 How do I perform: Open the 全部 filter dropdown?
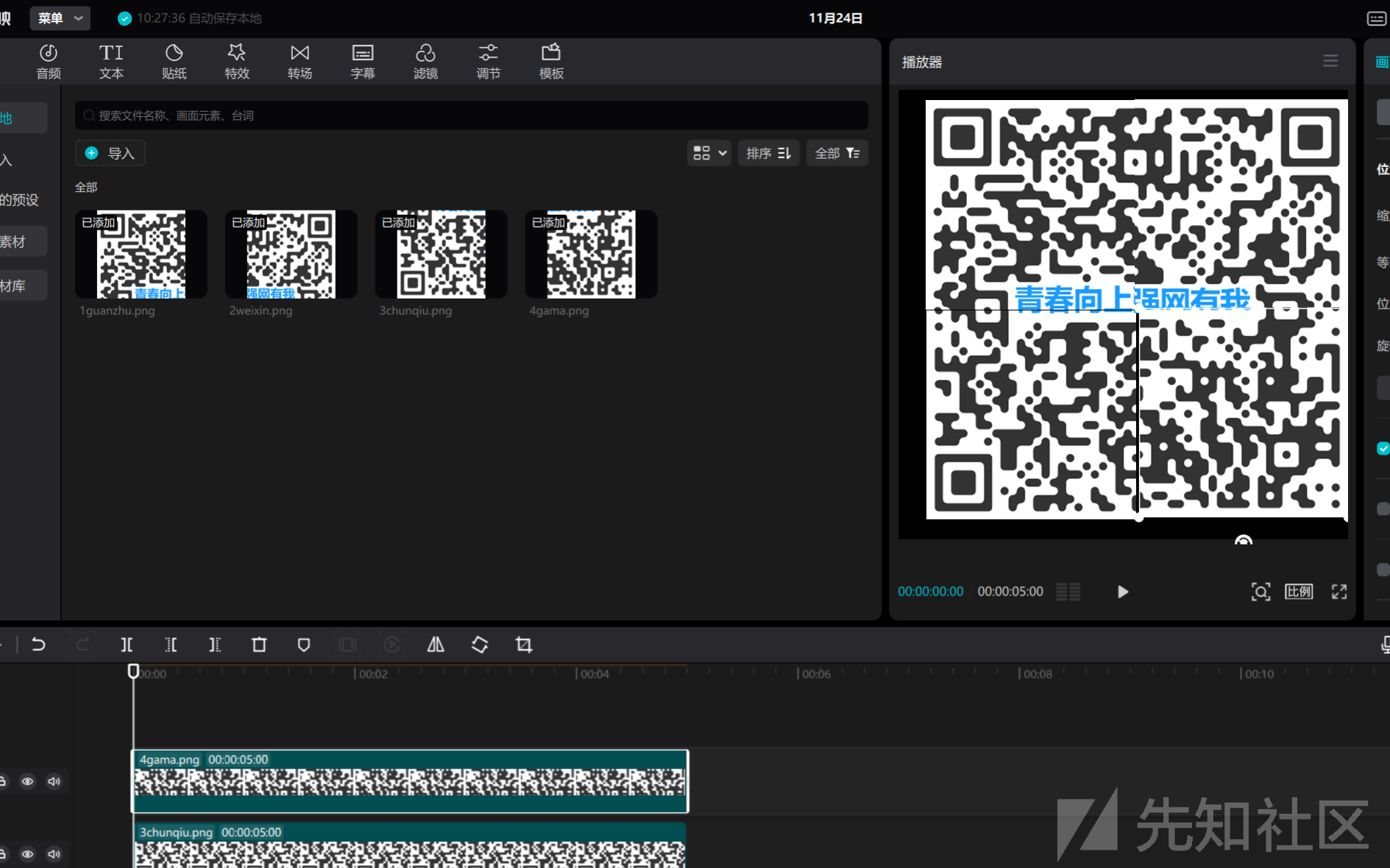tap(837, 153)
